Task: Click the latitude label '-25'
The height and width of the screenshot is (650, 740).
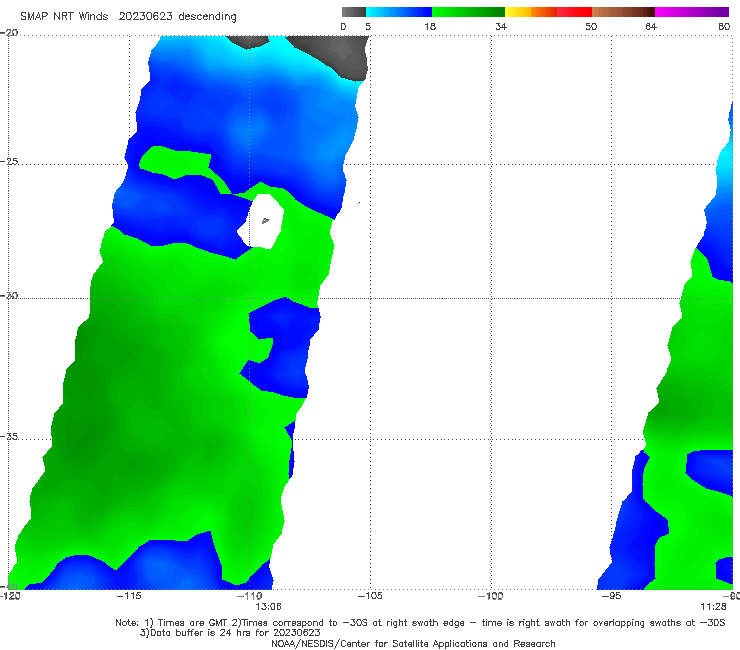Action: [x=9, y=161]
